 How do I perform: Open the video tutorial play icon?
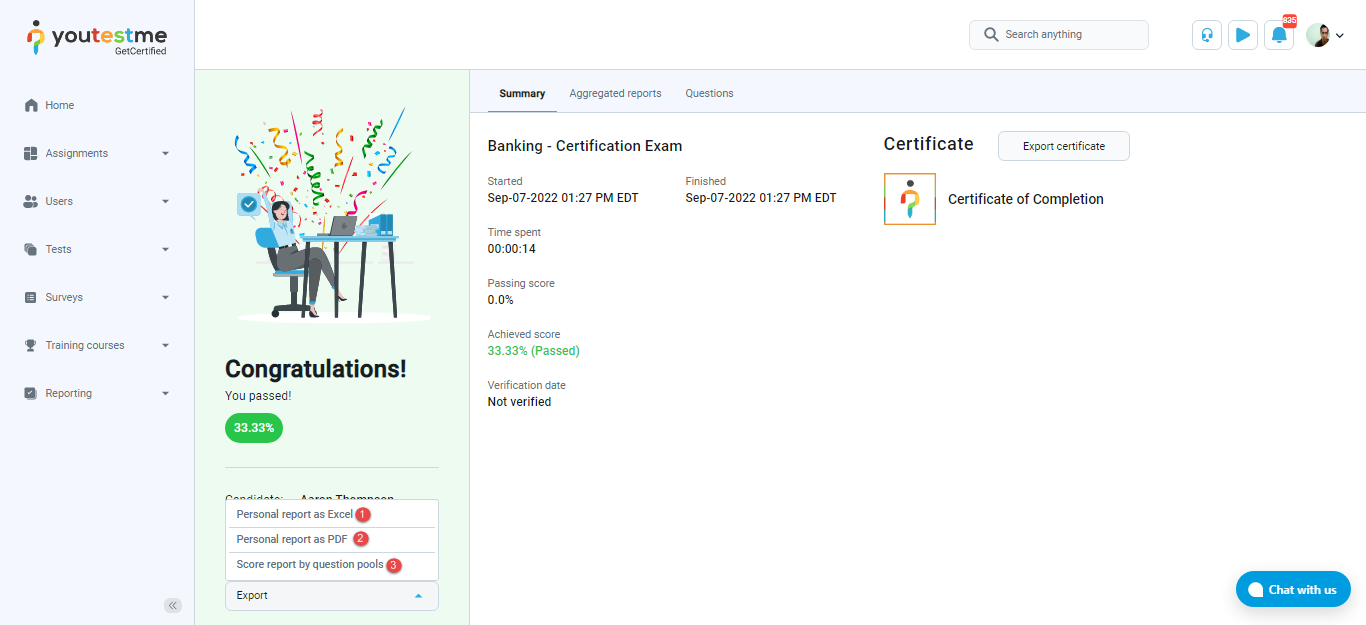tap(1242, 35)
